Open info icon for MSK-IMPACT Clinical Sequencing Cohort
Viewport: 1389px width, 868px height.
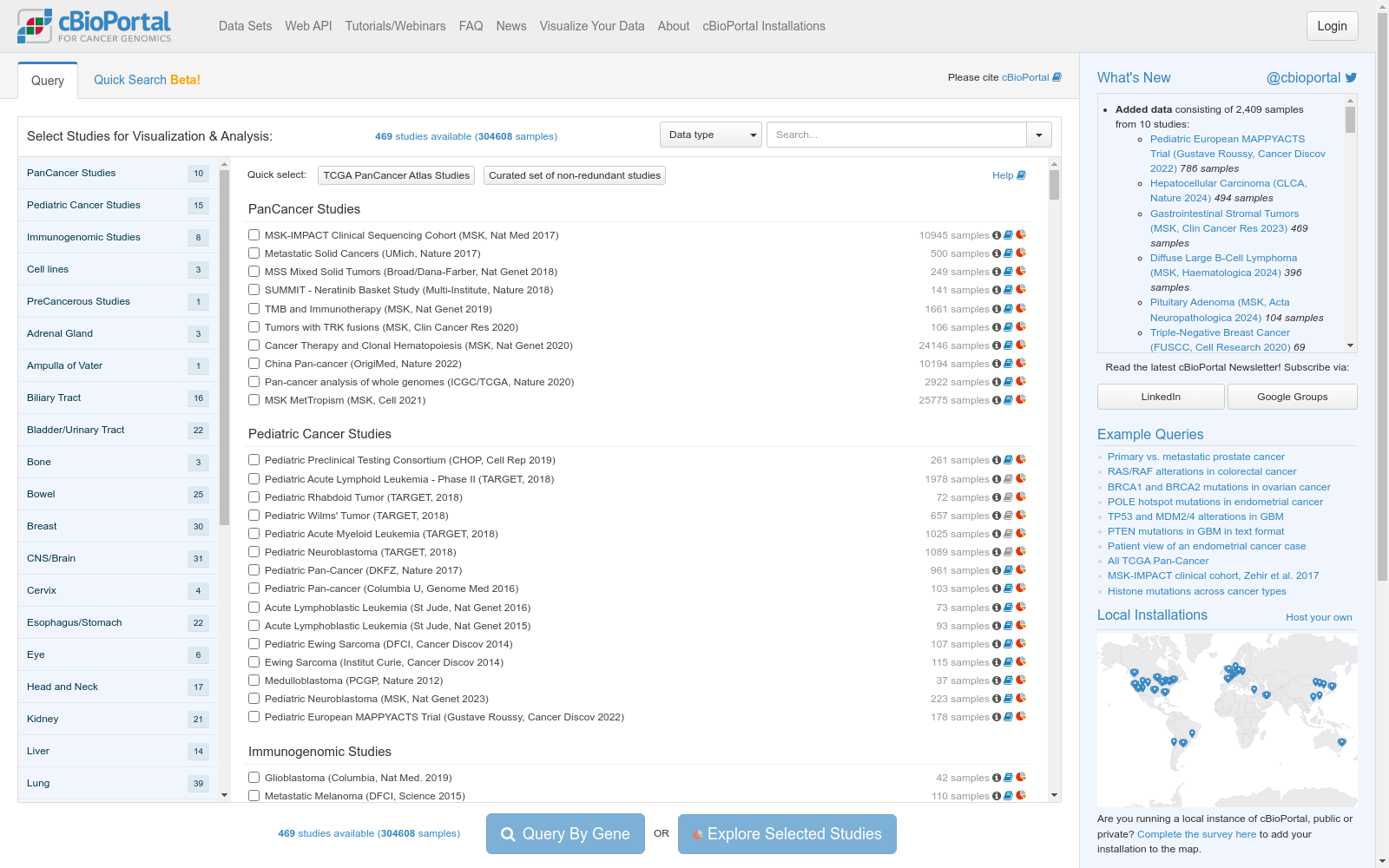click(997, 235)
